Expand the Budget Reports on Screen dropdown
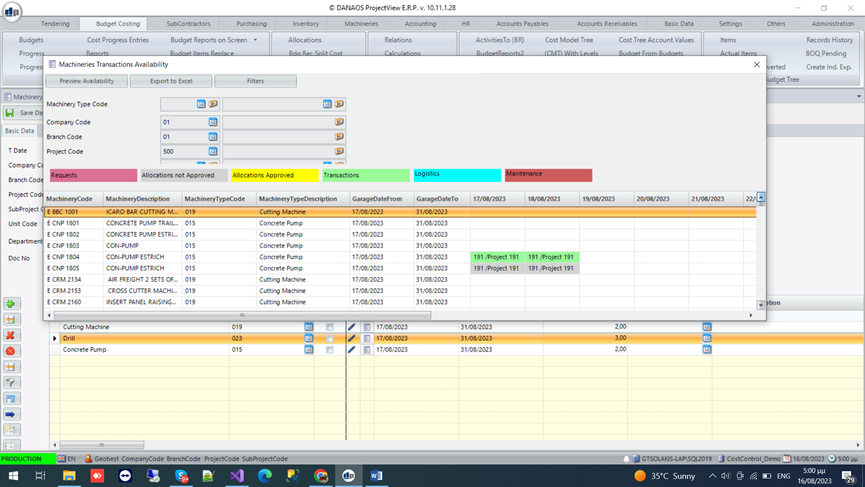The image size is (865, 487). click(255, 40)
